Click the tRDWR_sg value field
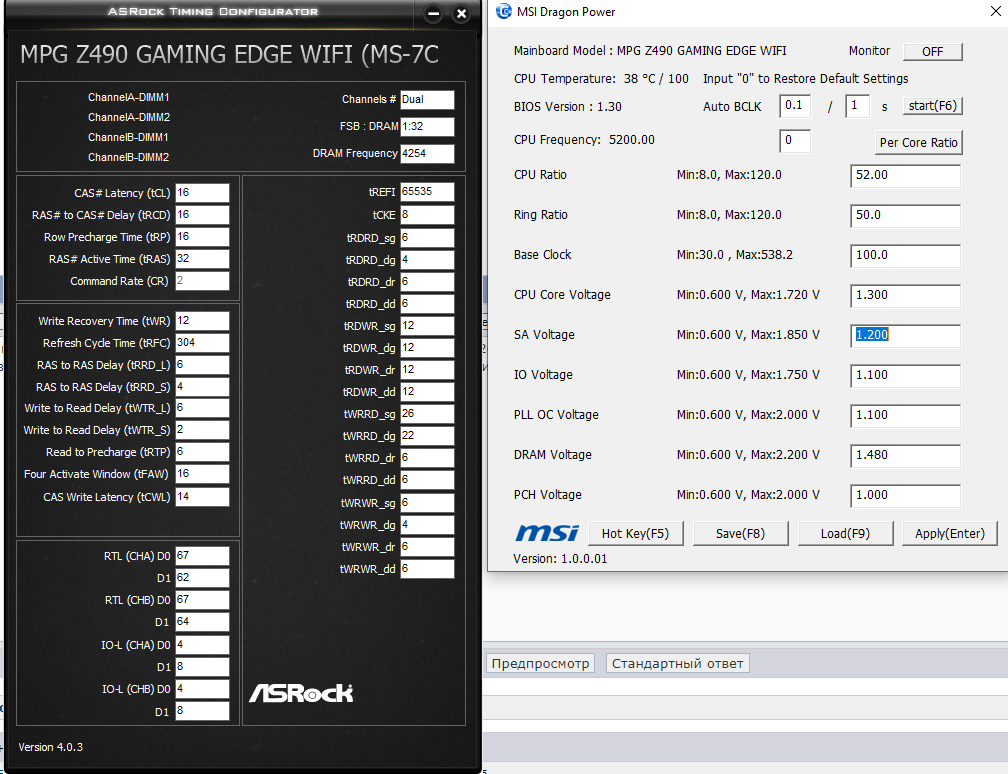Image resolution: width=1008 pixels, height=774 pixels. (428, 326)
